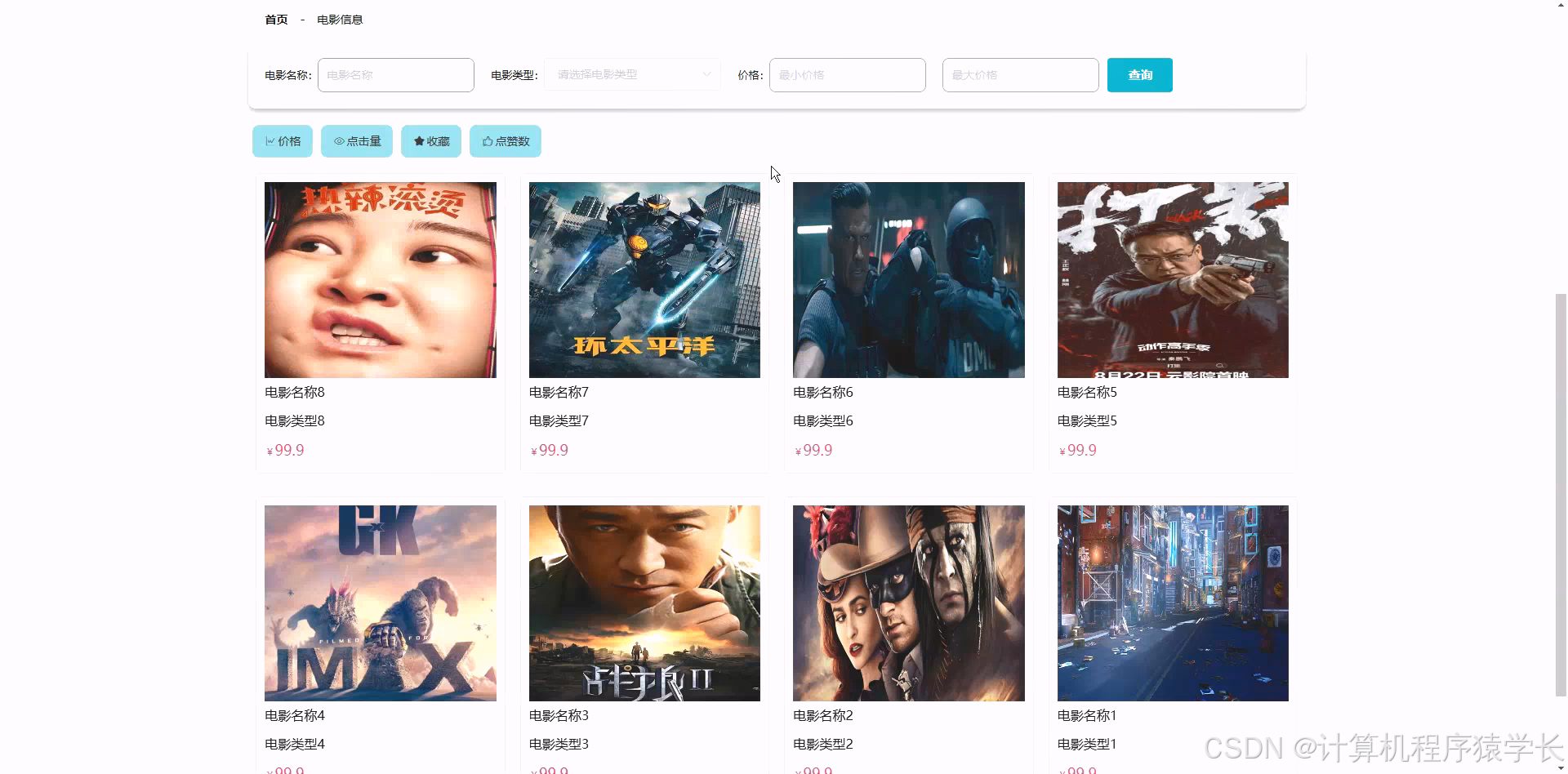Sort movies by 价格 button
Image resolution: width=1568 pixels, height=774 pixels.
click(x=283, y=141)
